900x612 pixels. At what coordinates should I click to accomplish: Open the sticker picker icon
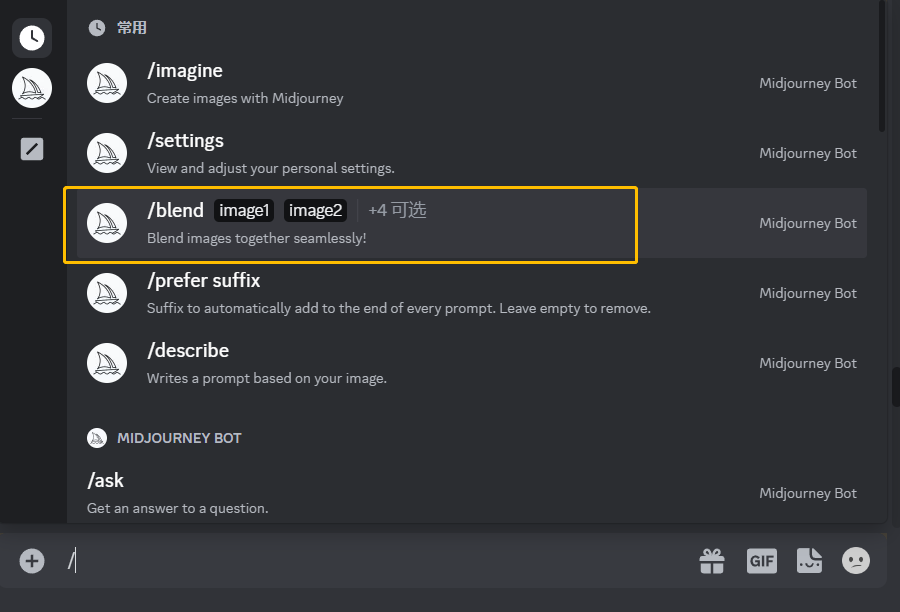(809, 561)
